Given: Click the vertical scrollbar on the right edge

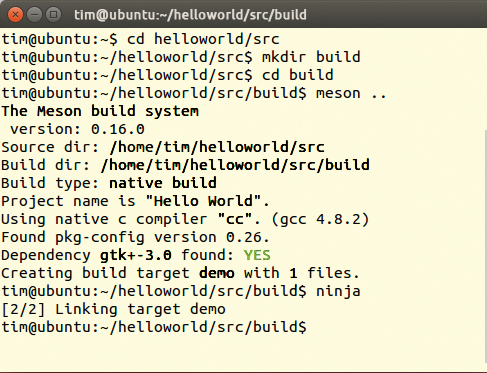Looking at the screenshot, I should [x=485, y=247].
